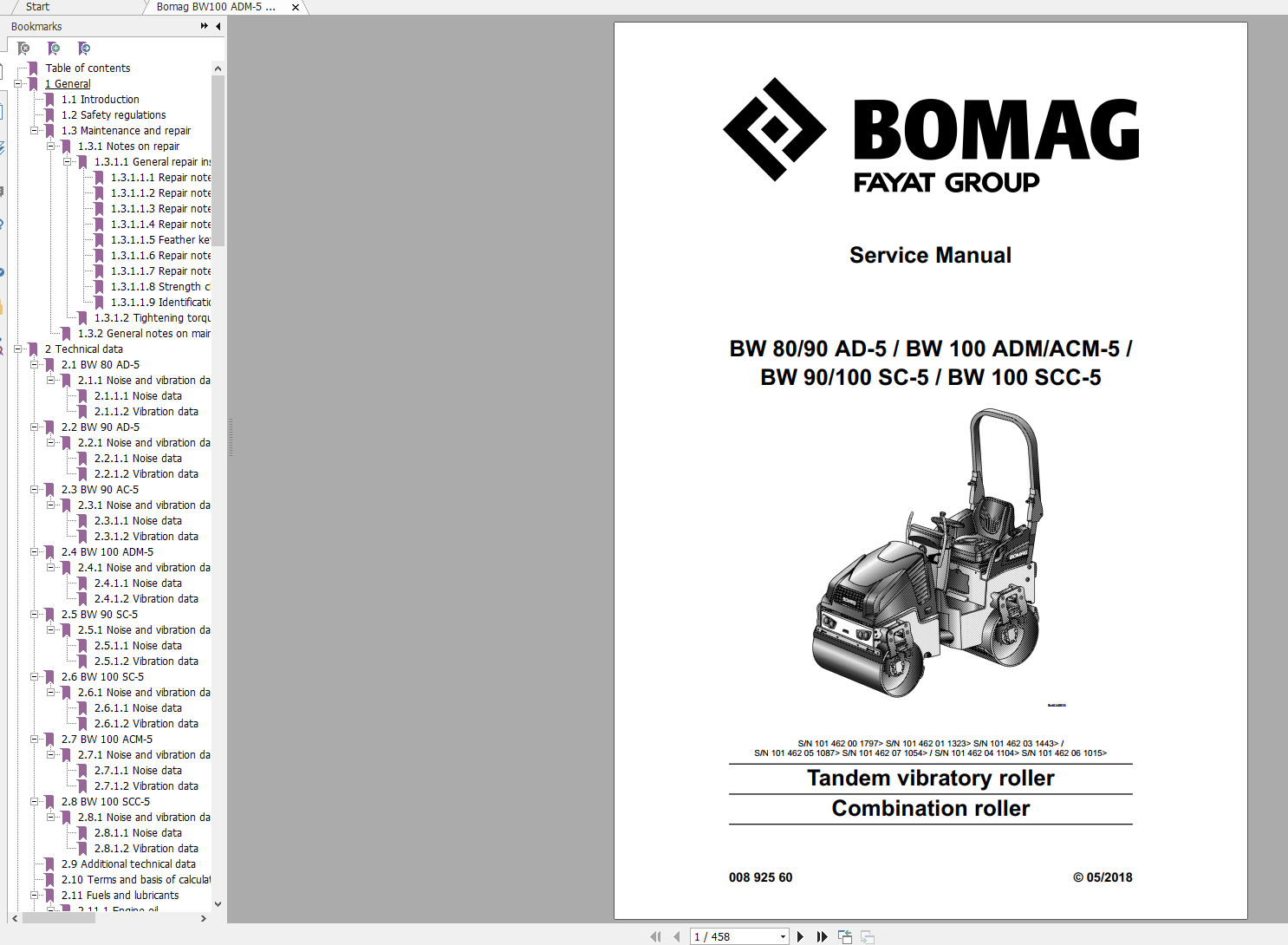The width and height of the screenshot is (1288, 945).
Task: Expand the Bookmarks panel options arrows
Action: click(205, 26)
